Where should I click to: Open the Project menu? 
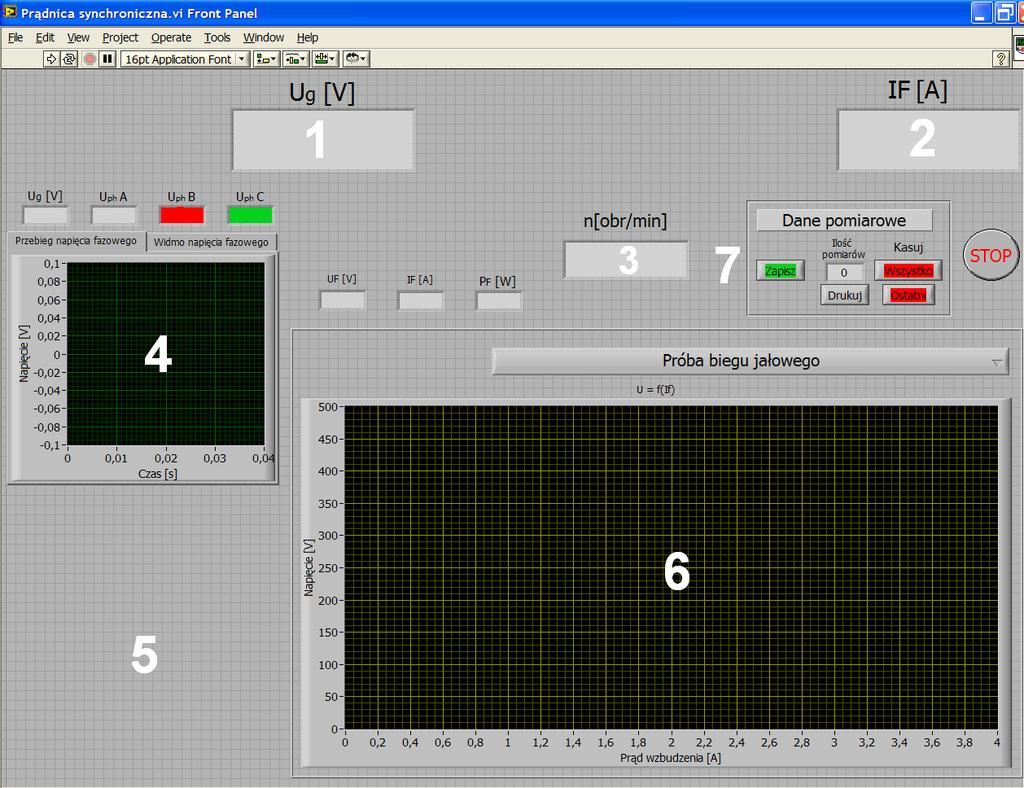(120, 37)
